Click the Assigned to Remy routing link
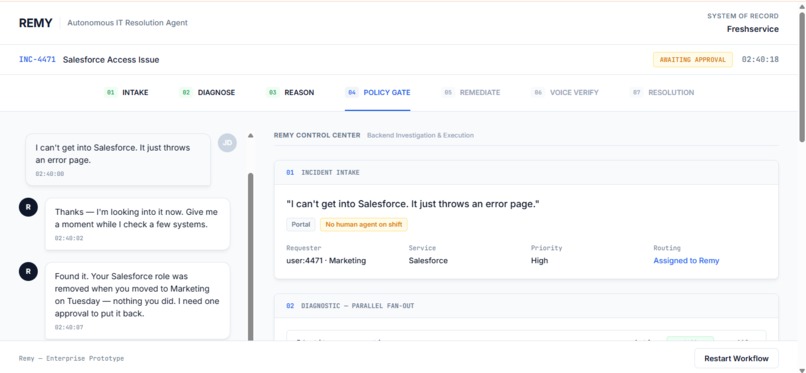Viewport: 806px width, 373px height. [686, 260]
